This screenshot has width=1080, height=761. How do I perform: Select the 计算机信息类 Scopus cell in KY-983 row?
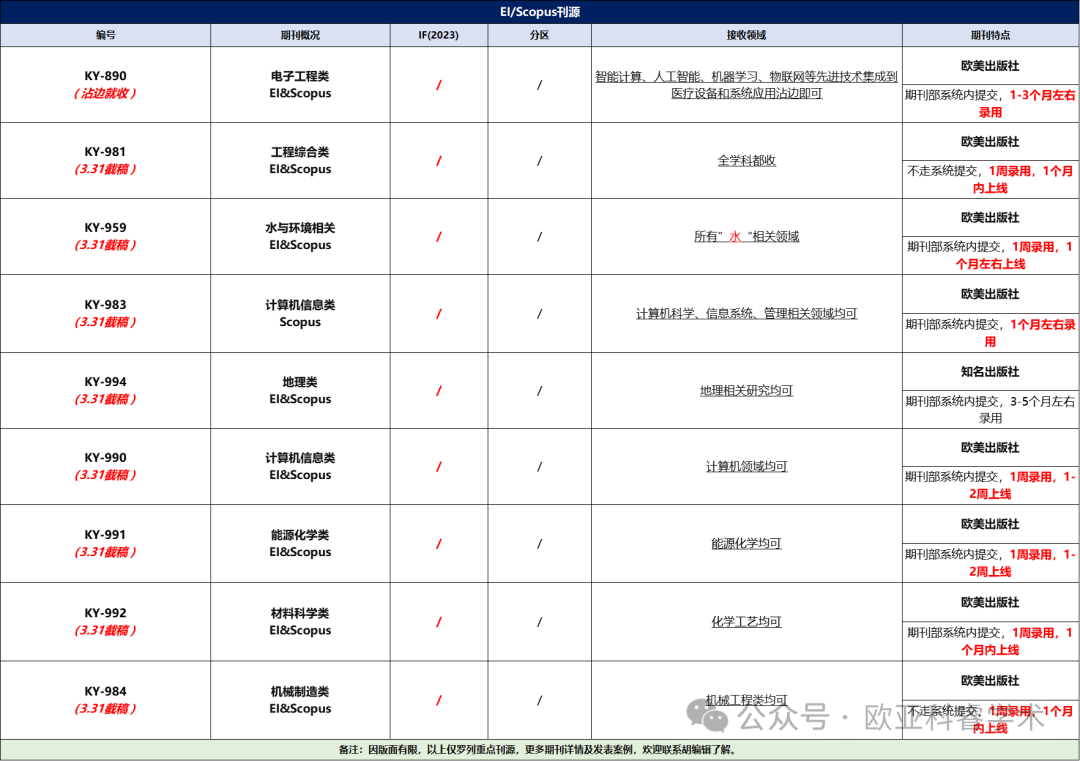(300, 313)
